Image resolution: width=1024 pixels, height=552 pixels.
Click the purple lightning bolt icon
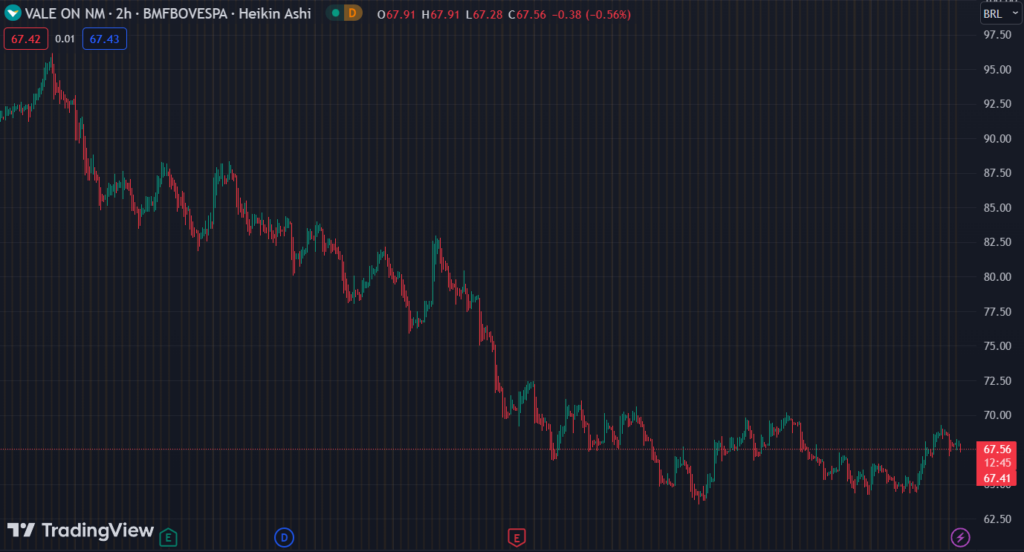click(x=960, y=538)
